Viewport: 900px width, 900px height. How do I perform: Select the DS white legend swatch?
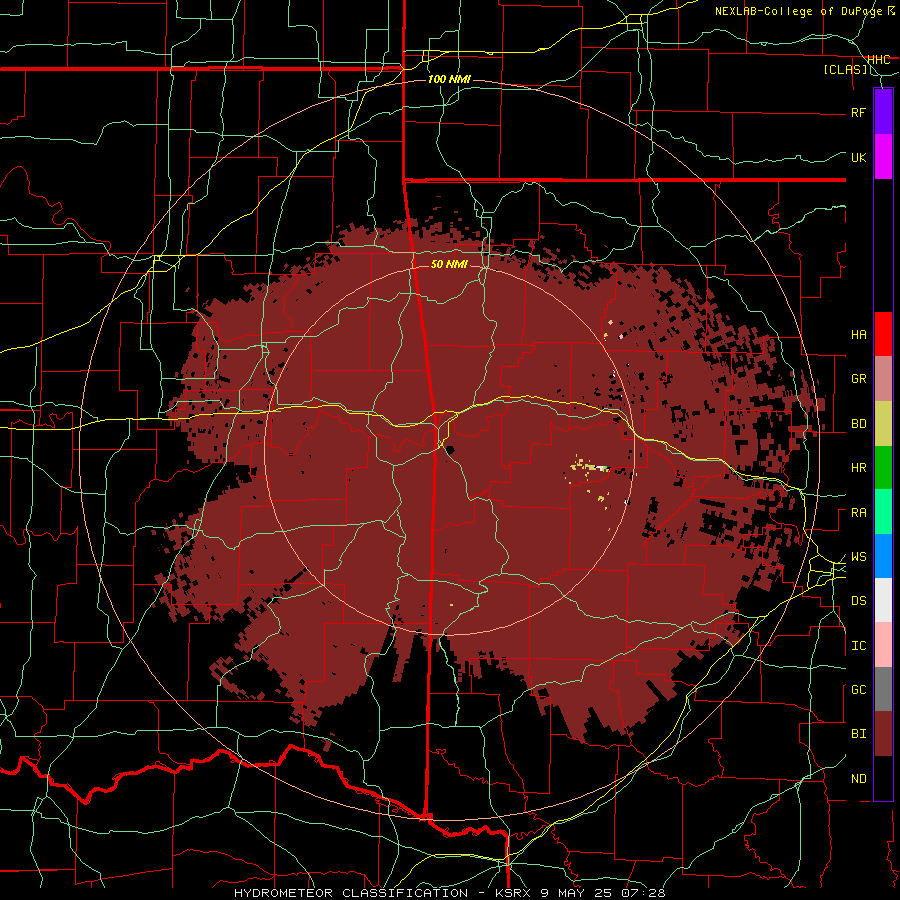point(883,600)
